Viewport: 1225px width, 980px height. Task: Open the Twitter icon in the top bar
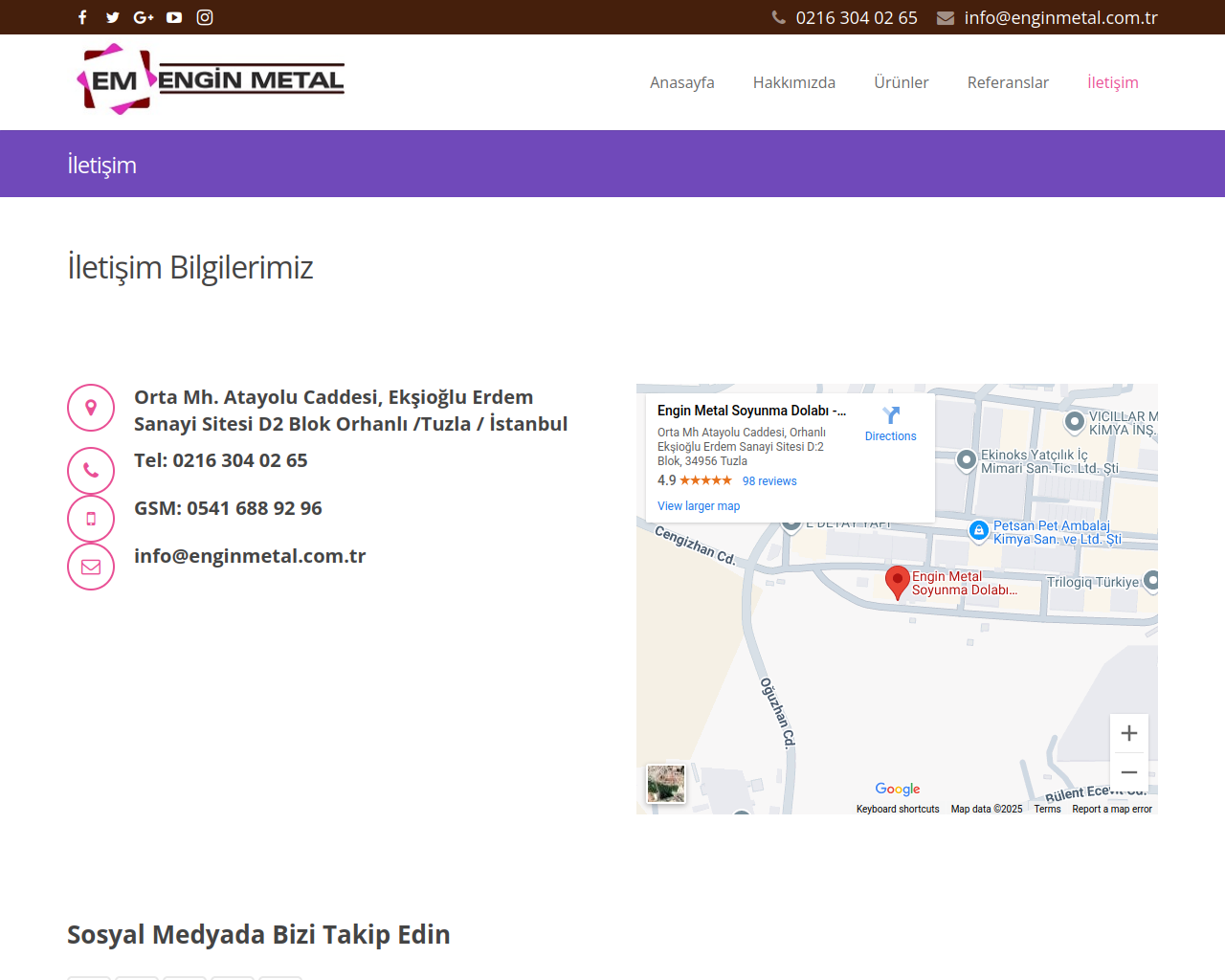113,17
